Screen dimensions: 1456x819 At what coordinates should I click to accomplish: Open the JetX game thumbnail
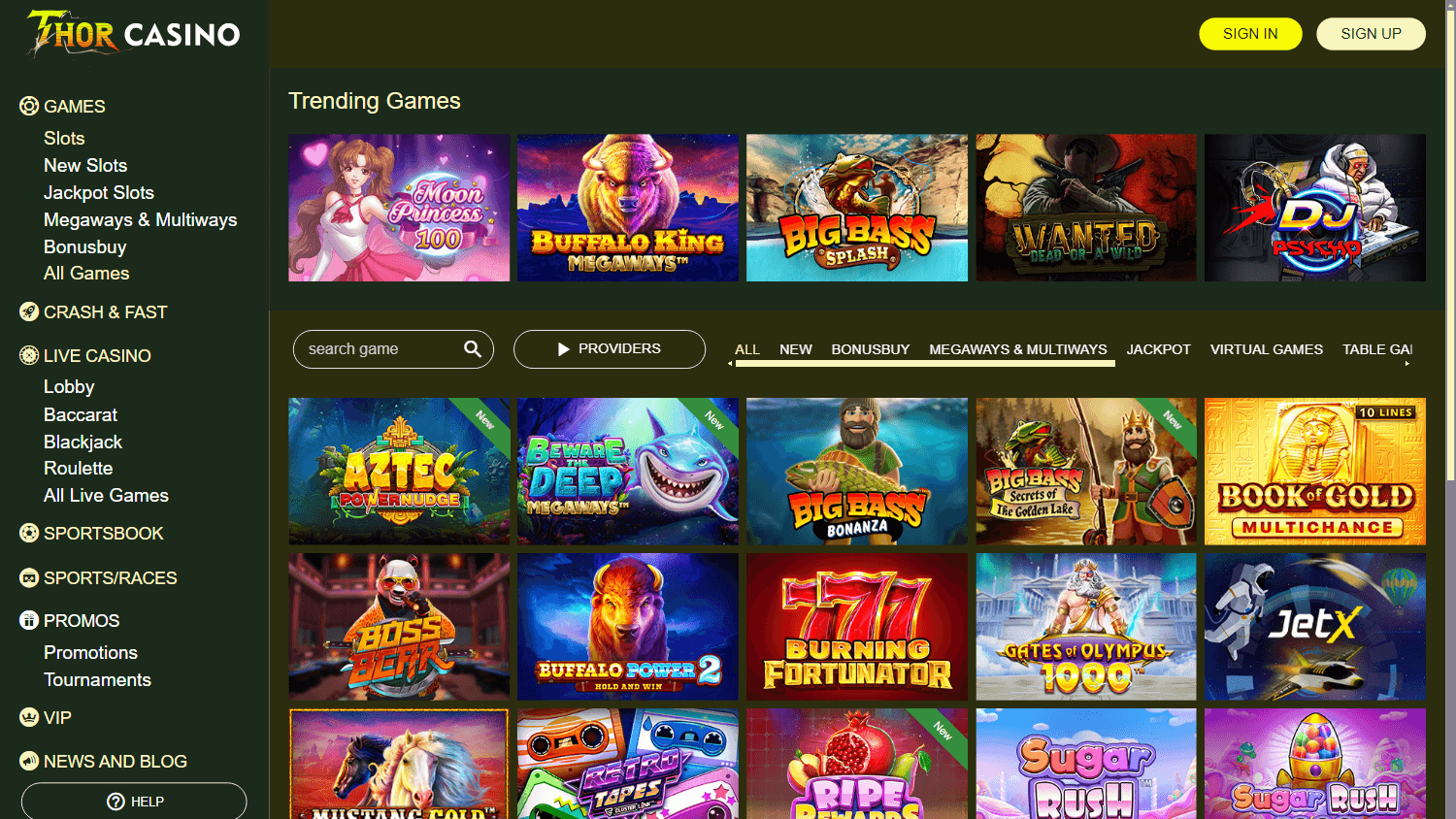[x=1315, y=627]
